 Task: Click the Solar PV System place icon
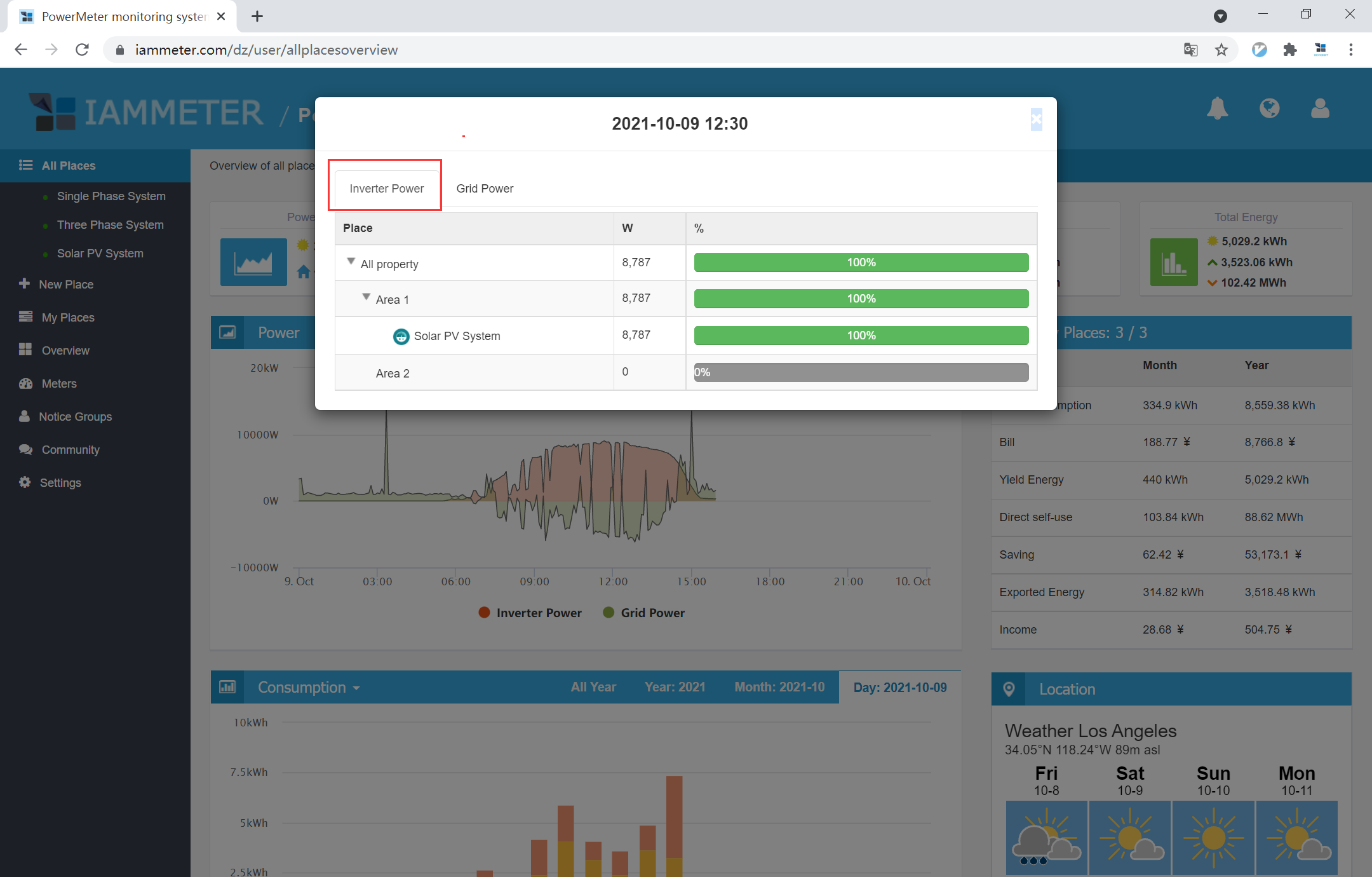click(401, 336)
